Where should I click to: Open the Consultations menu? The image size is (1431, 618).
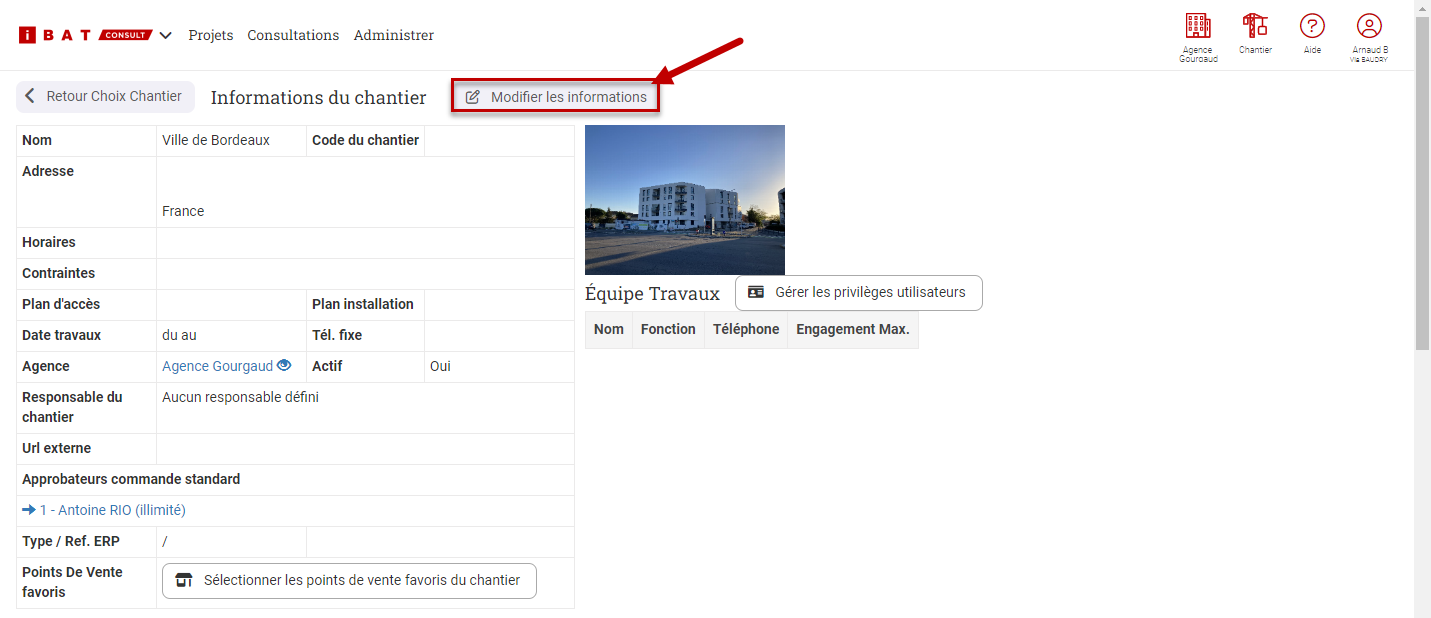[x=293, y=35]
